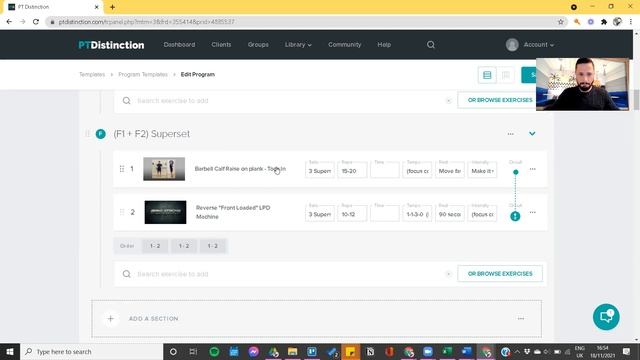The image size is (640, 360).
Task: Click the user avatar next to Account
Action: click(x=512, y=45)
